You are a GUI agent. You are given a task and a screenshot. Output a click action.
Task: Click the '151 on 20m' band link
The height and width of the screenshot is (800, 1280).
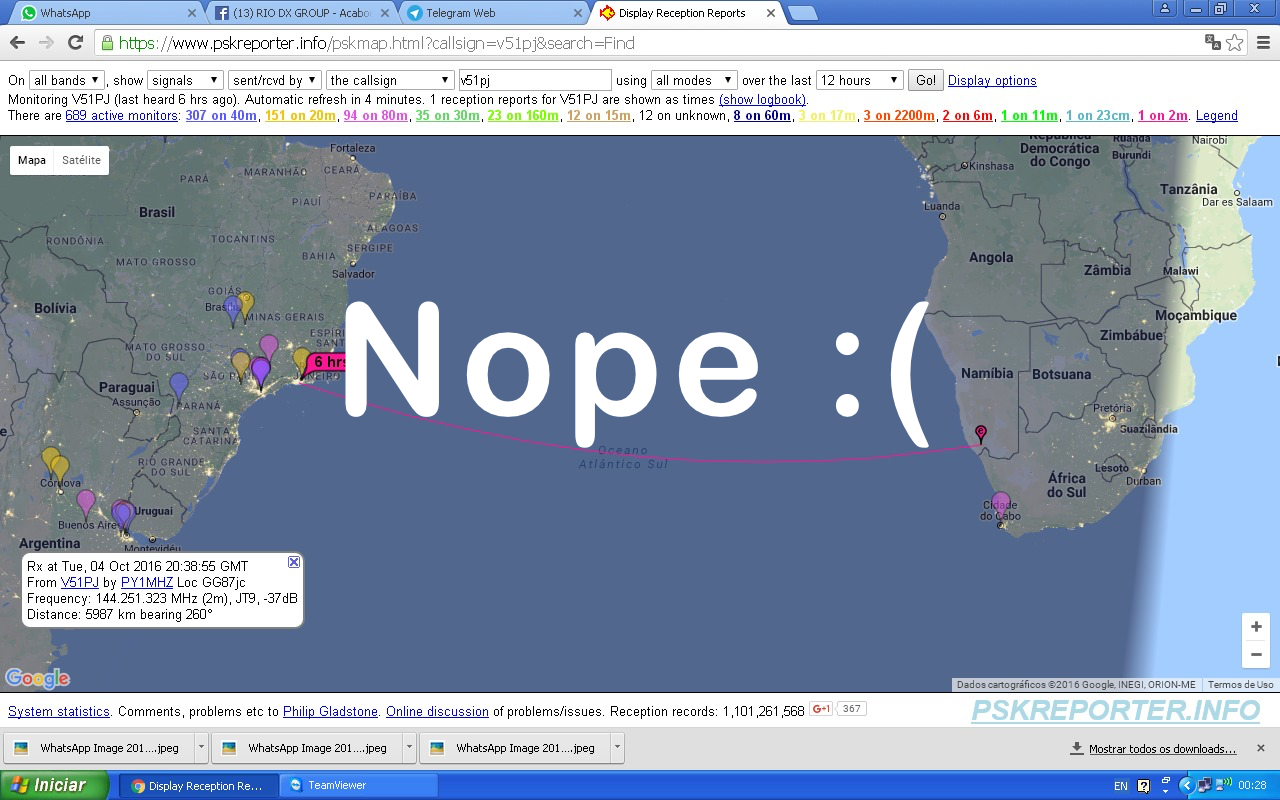(x=300, y=116)
